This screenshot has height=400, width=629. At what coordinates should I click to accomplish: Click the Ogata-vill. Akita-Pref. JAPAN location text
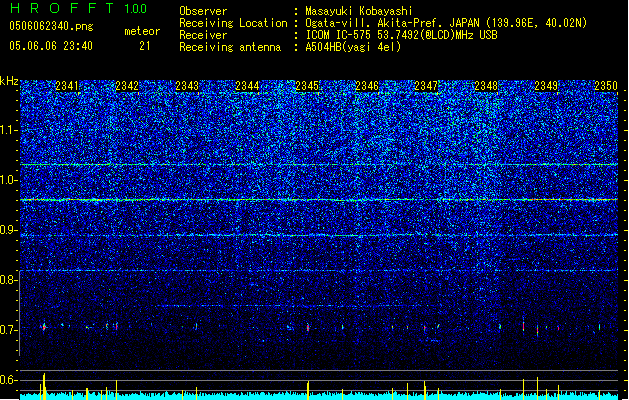(446, 23)
